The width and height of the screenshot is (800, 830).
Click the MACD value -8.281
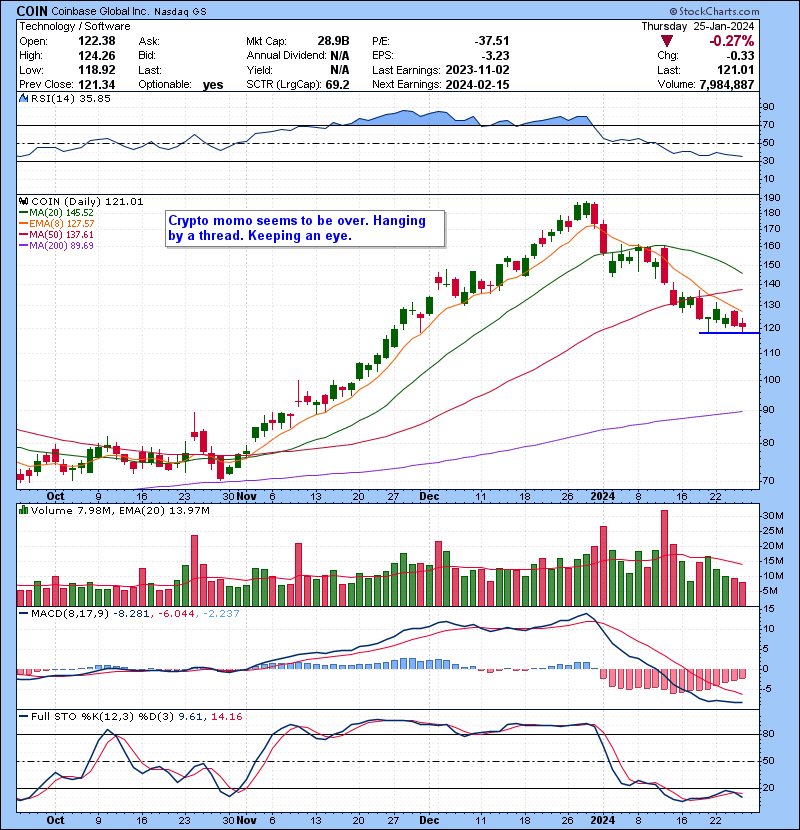point(130,614)
